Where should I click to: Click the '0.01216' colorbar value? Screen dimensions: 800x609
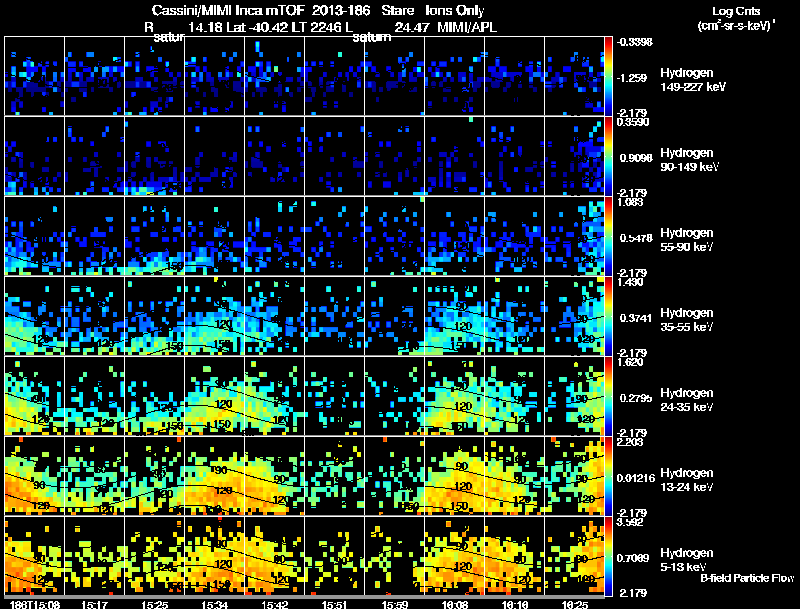coord(636,478)
